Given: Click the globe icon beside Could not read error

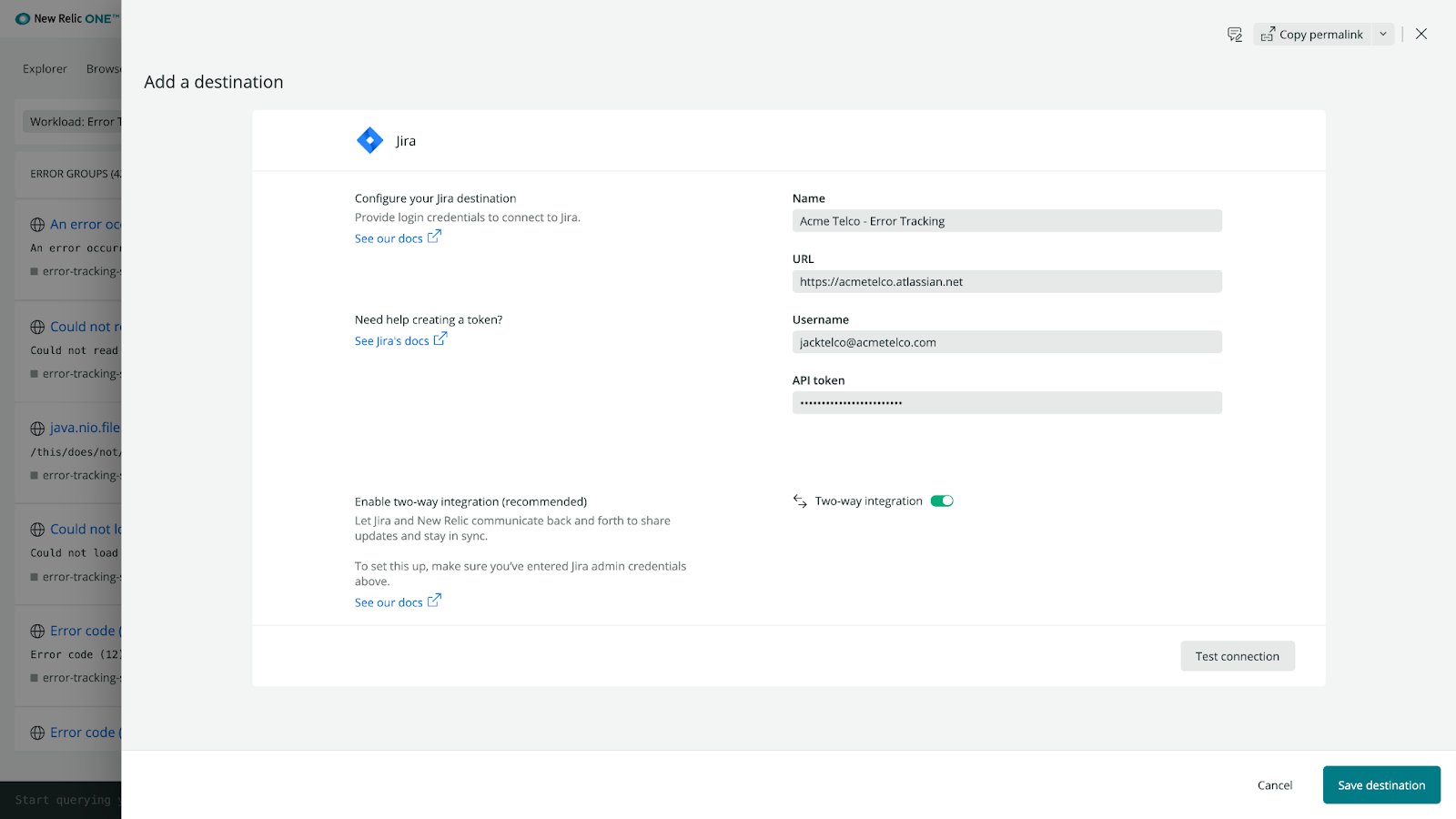Looking at the screenshot, I should pyautogui.click(x=36, y=326).
